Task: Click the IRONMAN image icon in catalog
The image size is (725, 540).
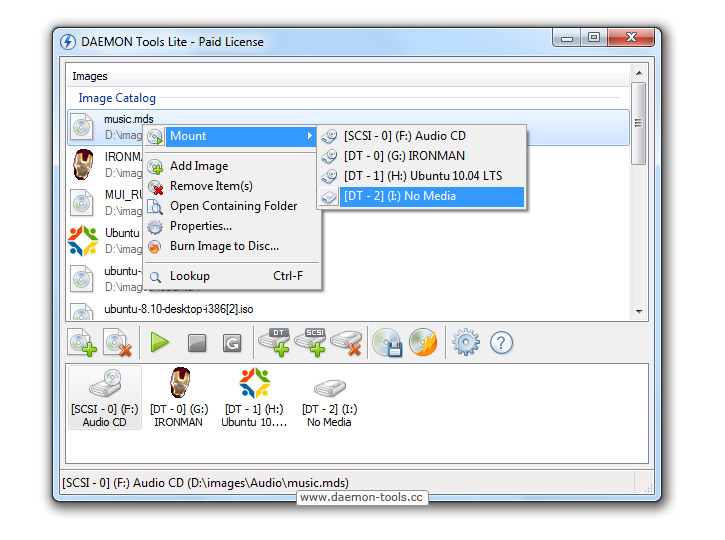Action: coord(83,165)
